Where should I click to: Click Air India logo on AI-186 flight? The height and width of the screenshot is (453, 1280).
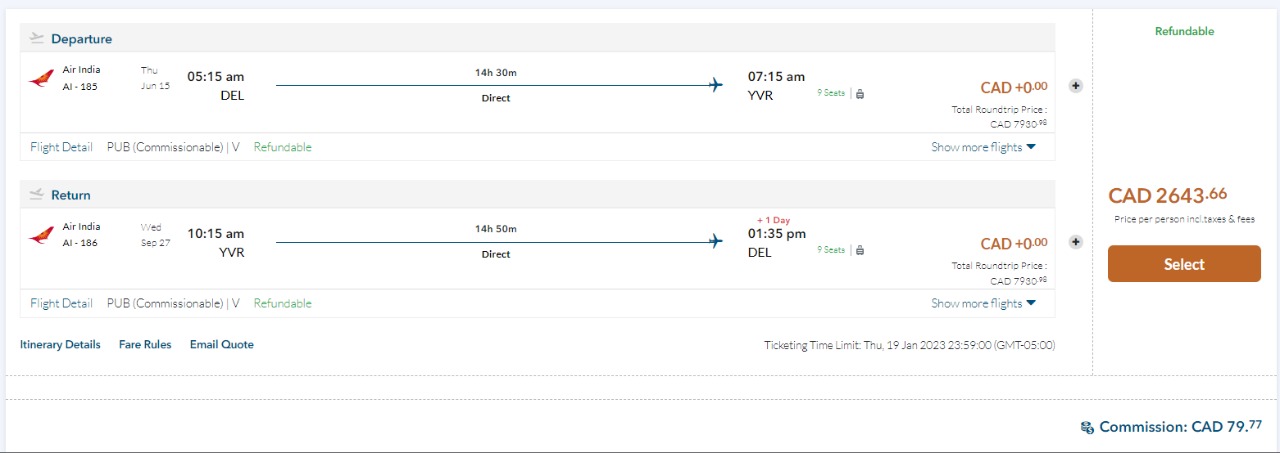click(41, 235)
